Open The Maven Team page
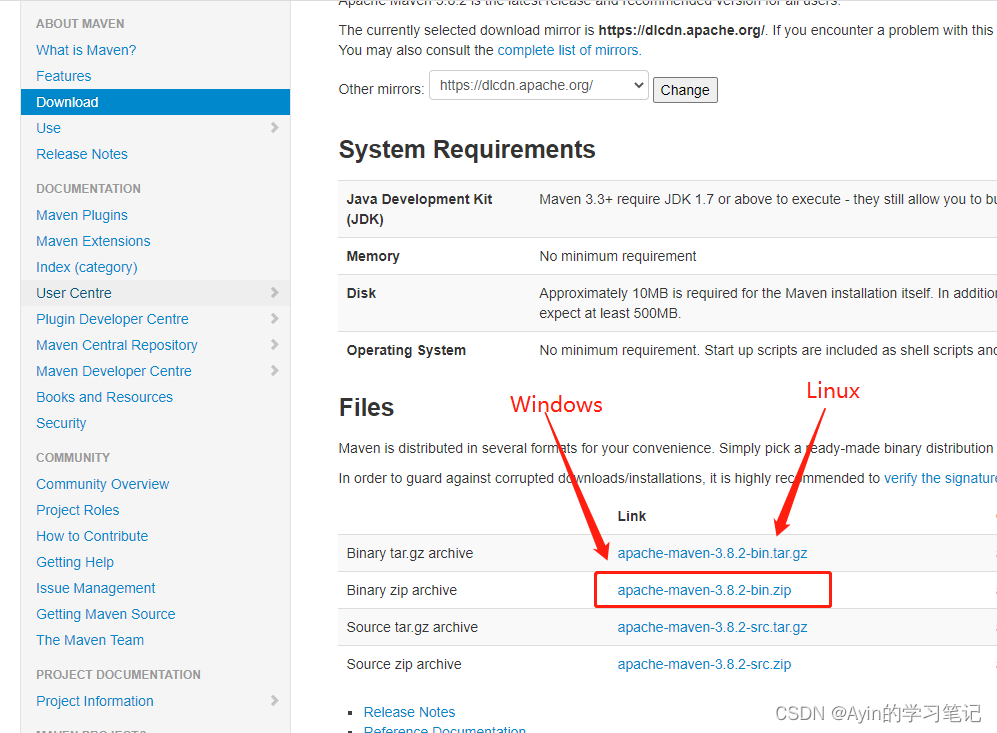The height and width of the screenshot is (733, 997). click(x=90, y=640)
